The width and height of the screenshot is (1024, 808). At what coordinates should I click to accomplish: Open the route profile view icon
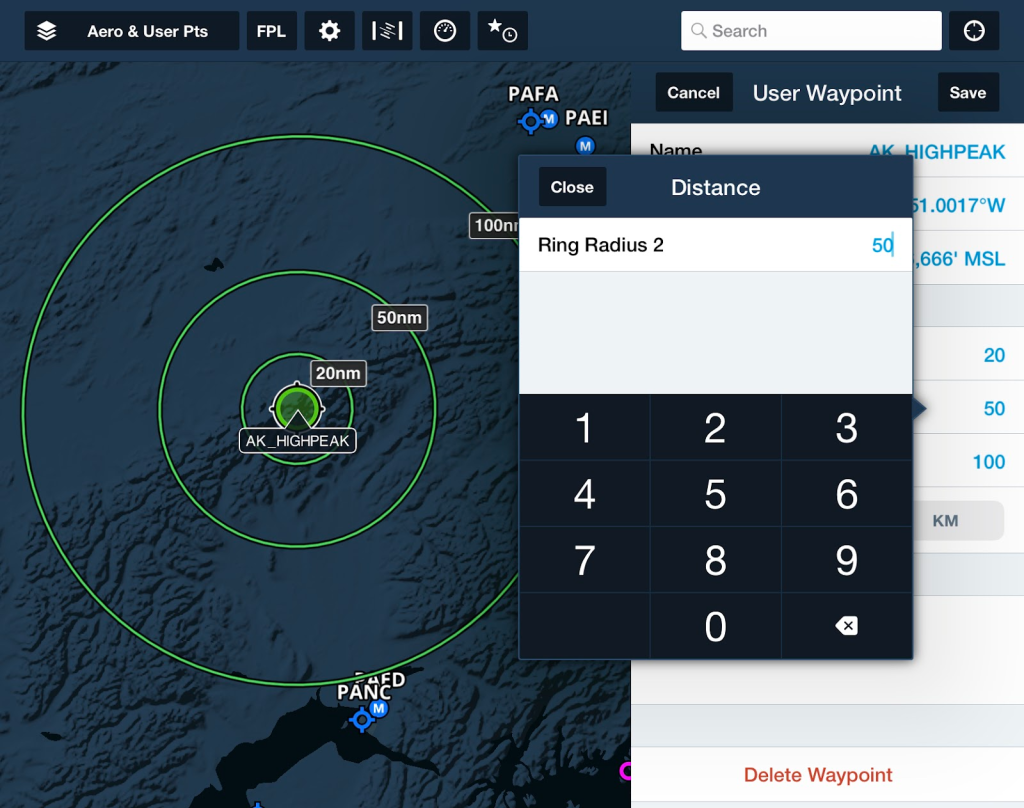pyautogui.click(x=387, y=31)
